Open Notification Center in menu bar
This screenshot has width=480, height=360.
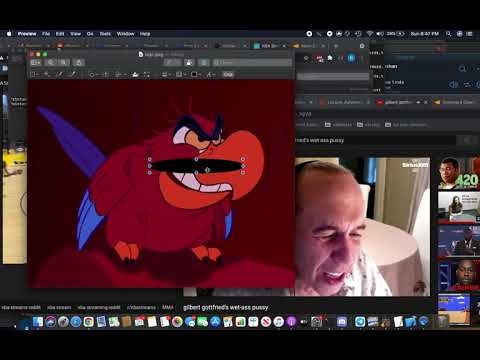click(x=469, y=34)
